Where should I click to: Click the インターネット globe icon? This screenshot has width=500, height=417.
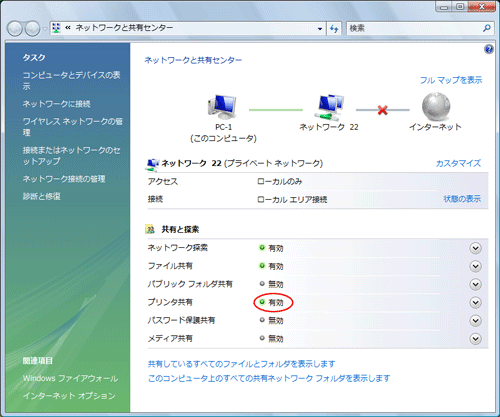click(x=436, y=107)
